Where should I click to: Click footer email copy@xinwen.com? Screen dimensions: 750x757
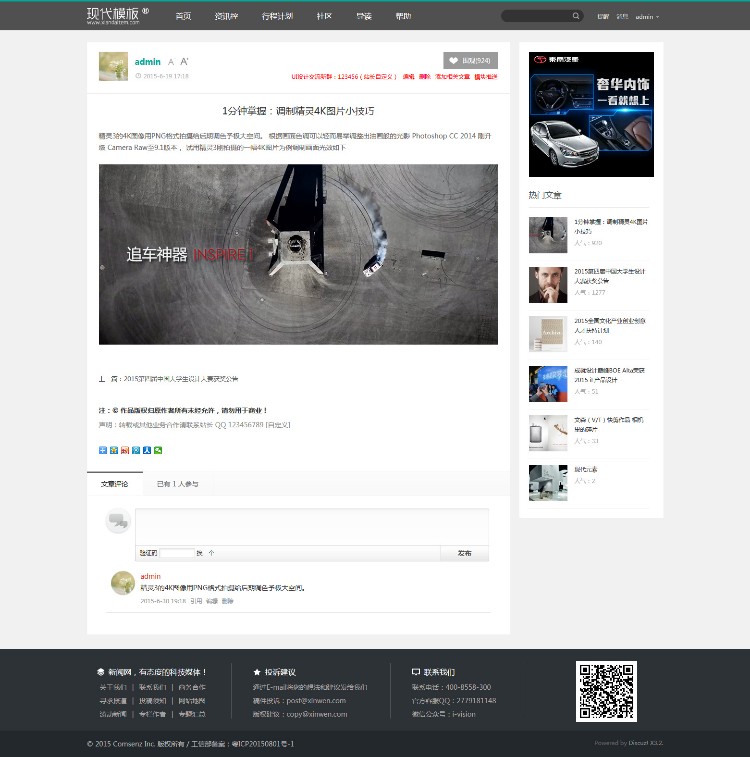pos(317,714)
